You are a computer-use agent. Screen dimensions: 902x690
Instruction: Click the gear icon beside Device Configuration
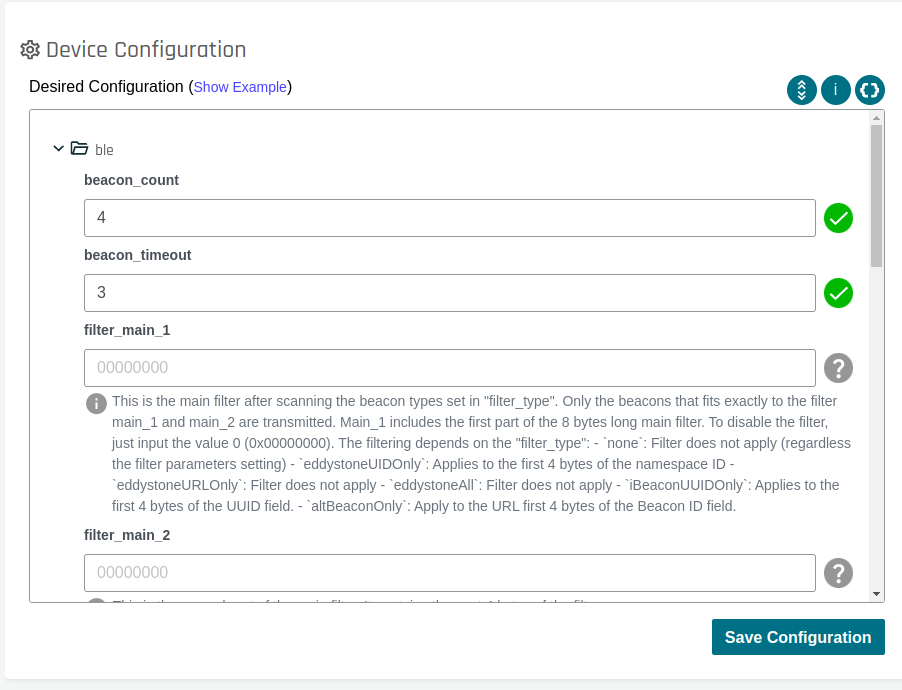coord(30,50)
